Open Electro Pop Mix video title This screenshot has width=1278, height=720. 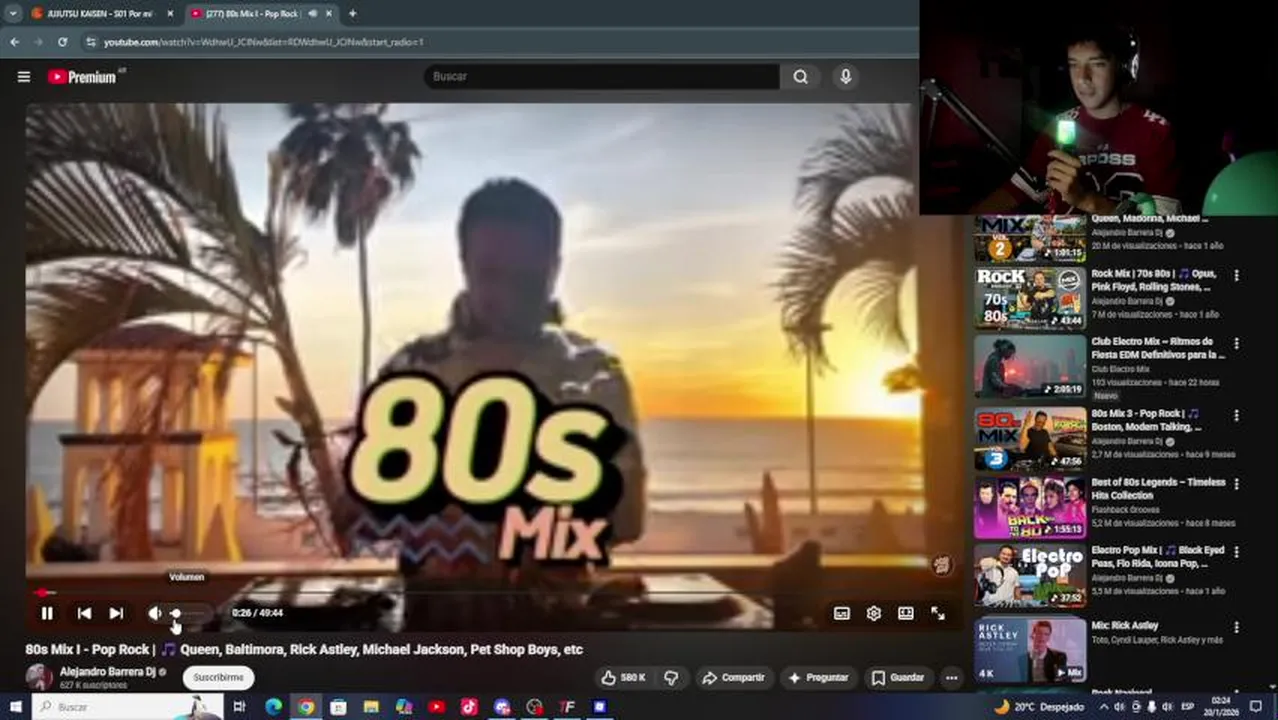1158,557
